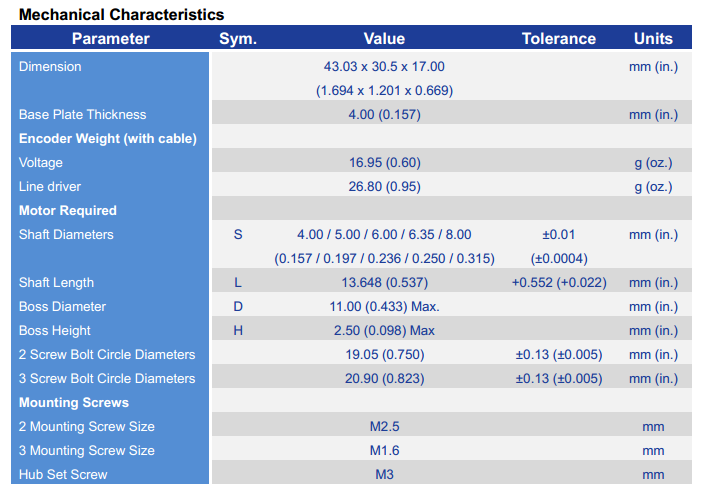
Task: Click the Parameter column header
Action: tap(110, 39)
